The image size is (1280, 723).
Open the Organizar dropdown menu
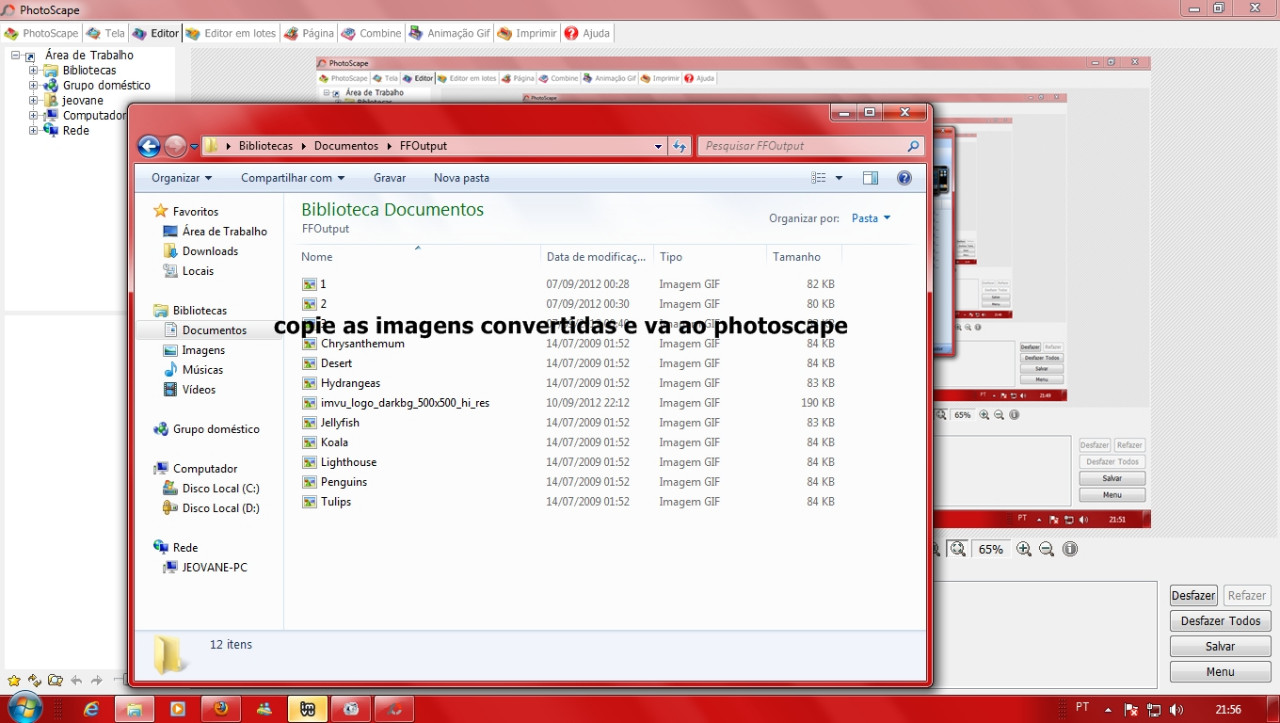[181, 178]
